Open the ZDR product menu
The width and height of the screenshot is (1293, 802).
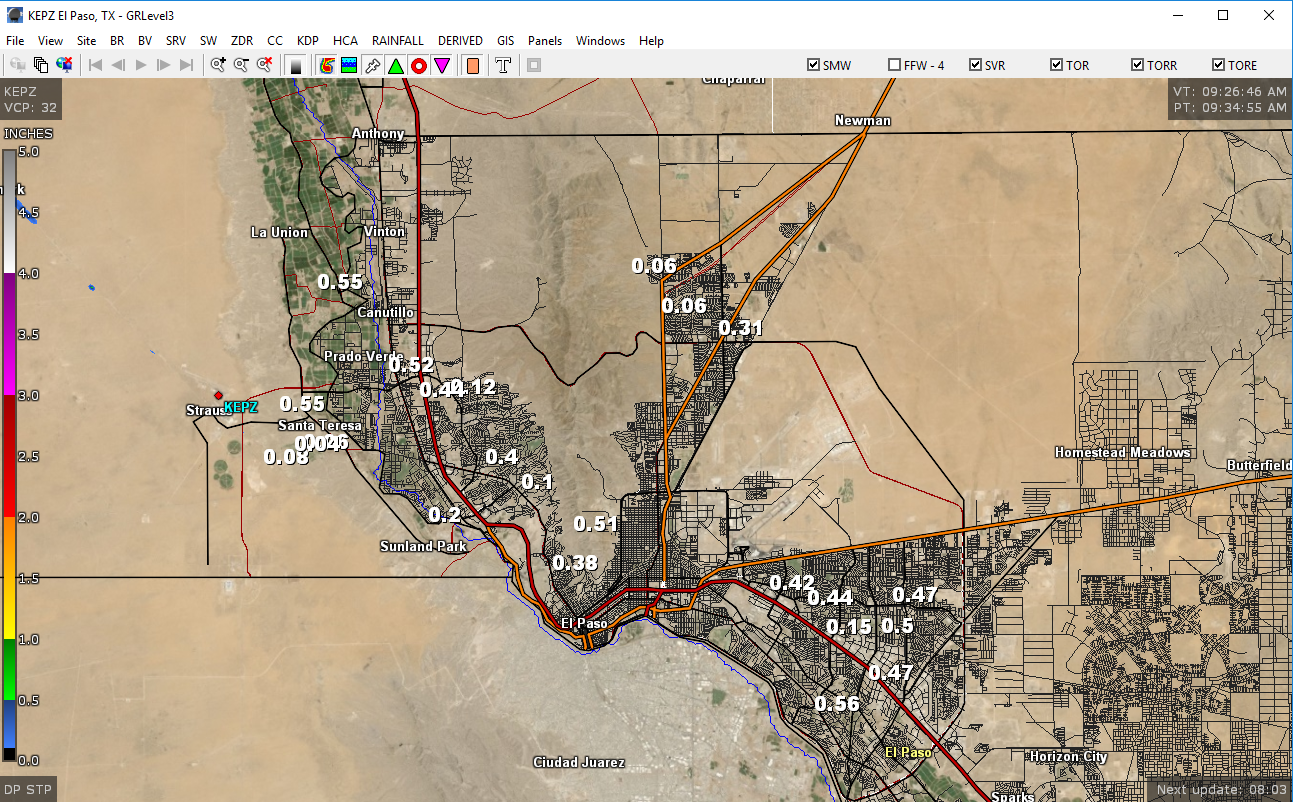(x=242, y=41)
